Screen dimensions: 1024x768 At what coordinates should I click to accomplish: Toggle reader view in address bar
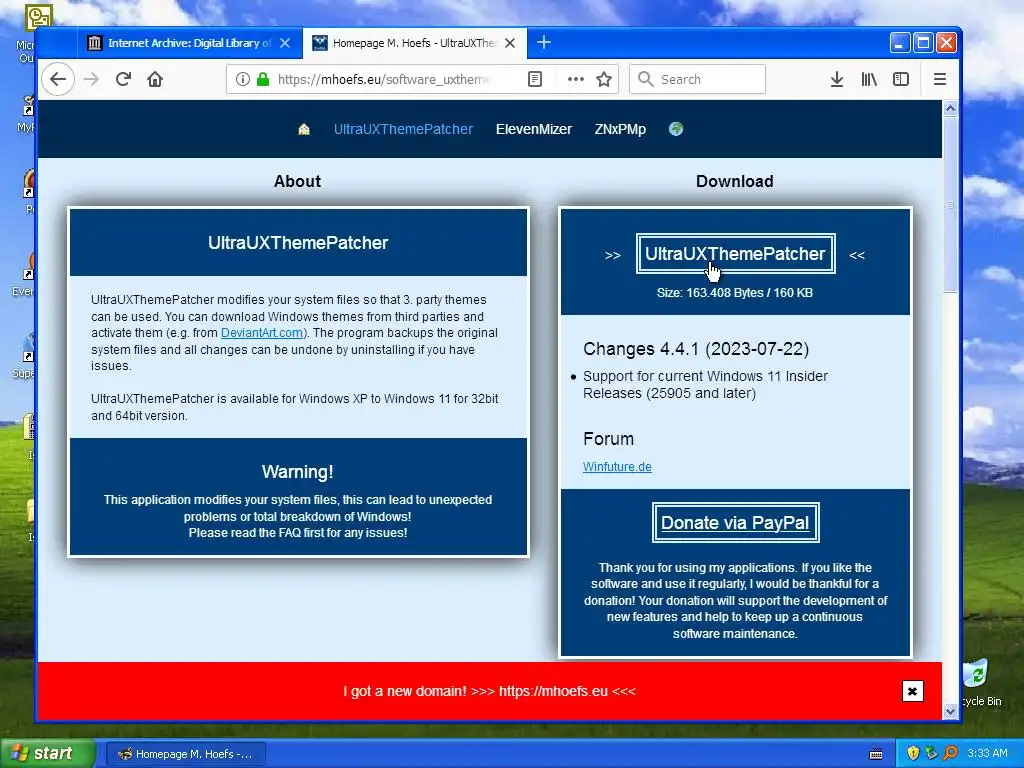pyautogui.click(x=535, y=80)
